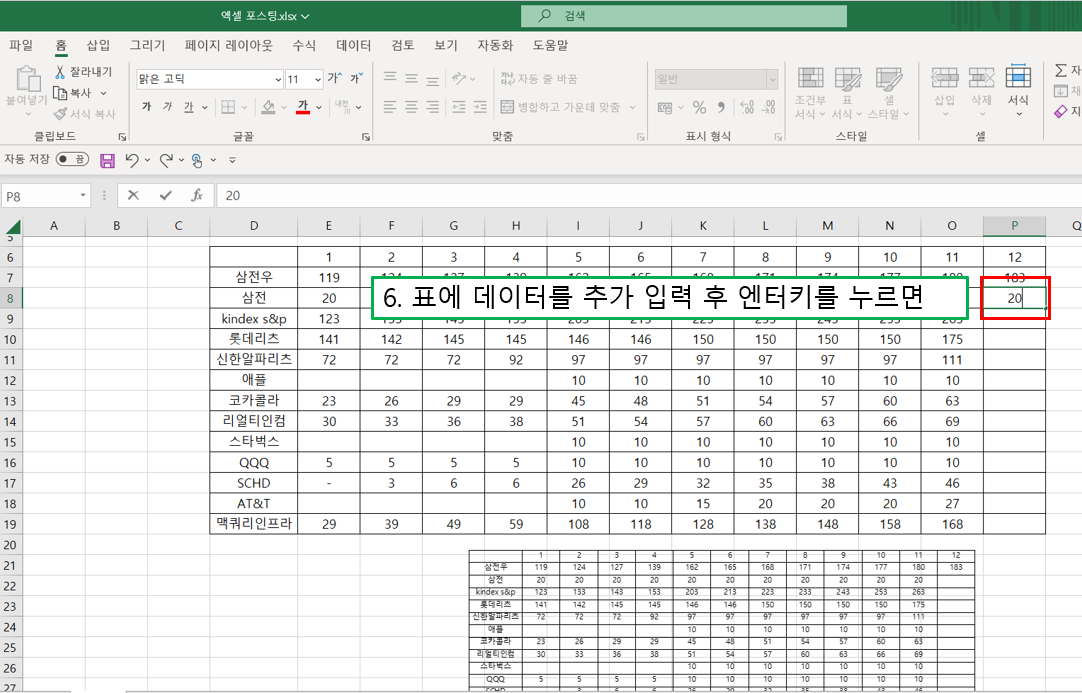
Task: Decrease indent button
Action: pos(459,107)
